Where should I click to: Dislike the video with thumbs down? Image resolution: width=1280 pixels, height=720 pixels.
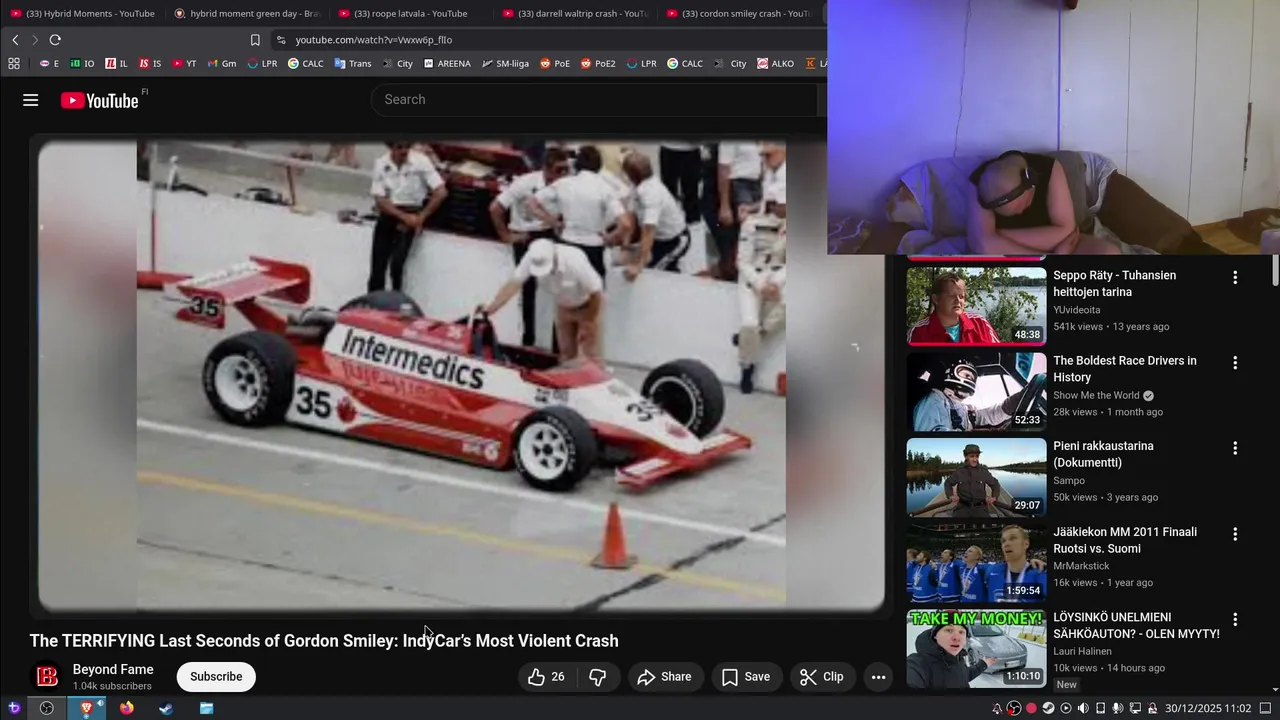point(598,677)
